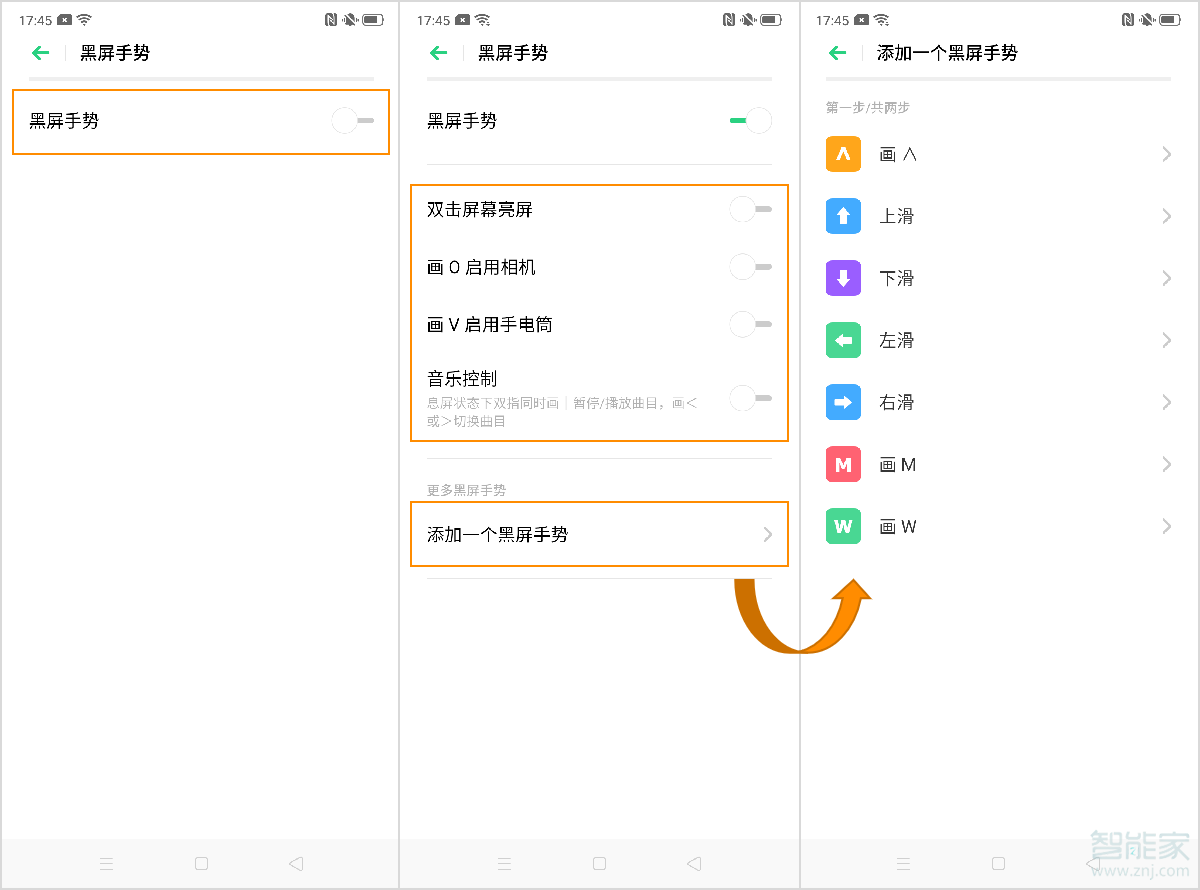Expand the 添加一个黑屏手势 row arrow

[x=766, y=534]
